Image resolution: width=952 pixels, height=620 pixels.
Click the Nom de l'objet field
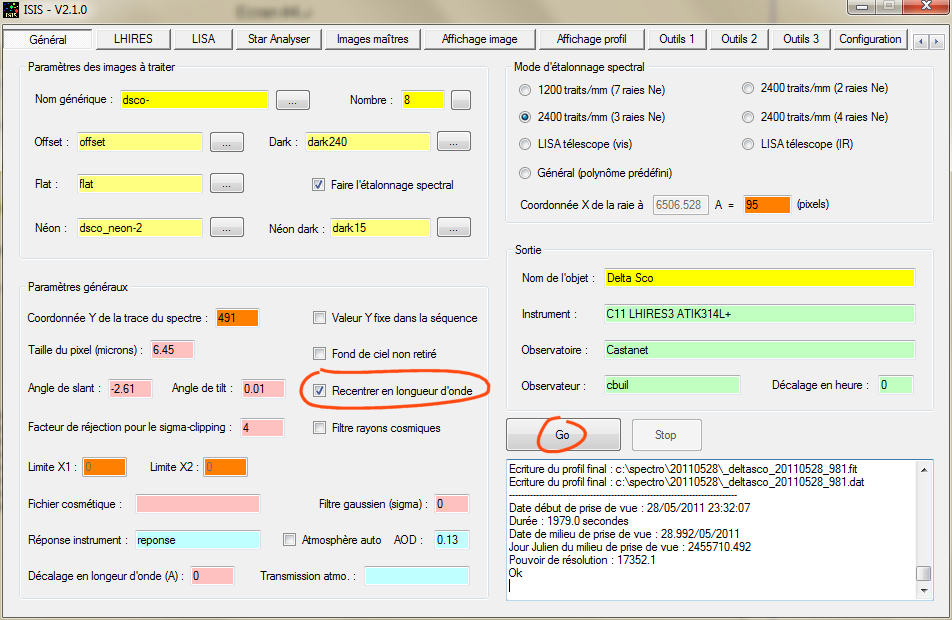[758, 277]
